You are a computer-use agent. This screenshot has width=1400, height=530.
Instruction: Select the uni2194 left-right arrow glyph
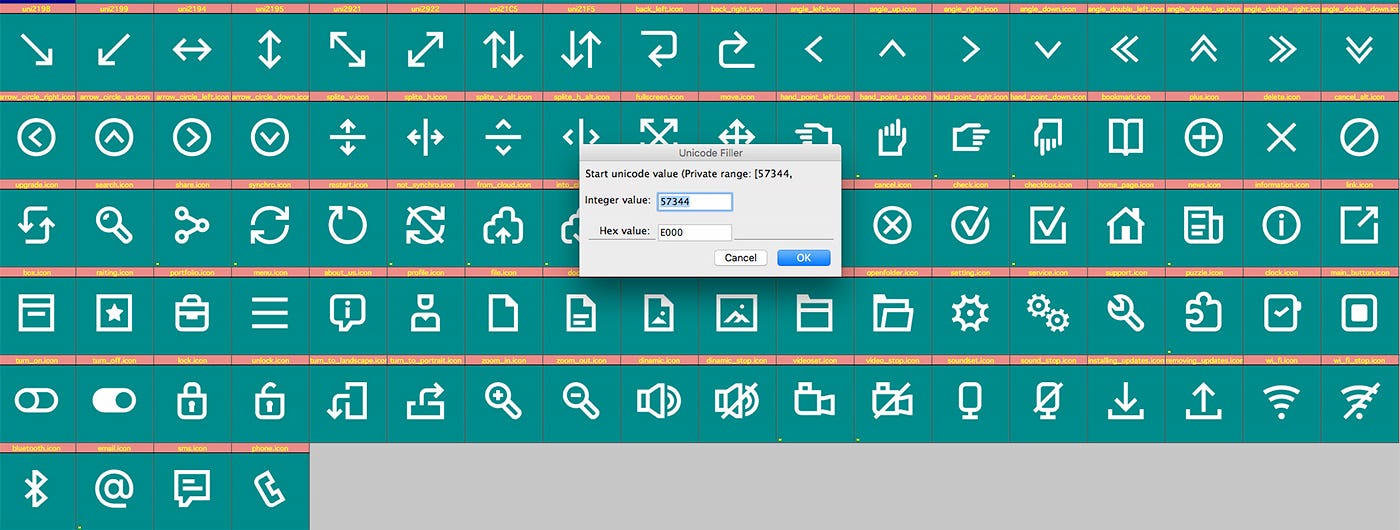click(192, 50)
